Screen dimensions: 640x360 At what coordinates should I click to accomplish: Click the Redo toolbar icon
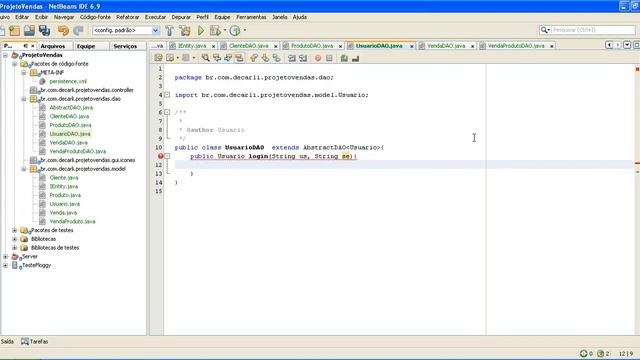(78, 31)
